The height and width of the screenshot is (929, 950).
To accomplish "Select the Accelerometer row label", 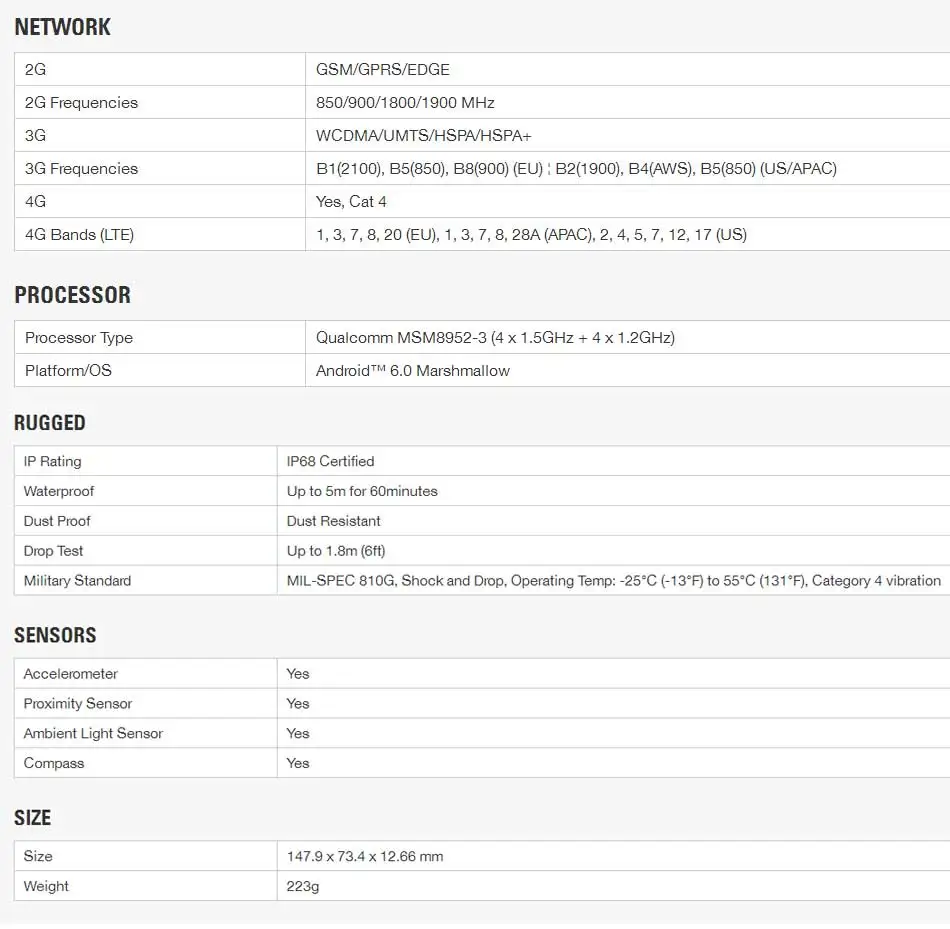I will pyautogui.click(x=70, y=674).
